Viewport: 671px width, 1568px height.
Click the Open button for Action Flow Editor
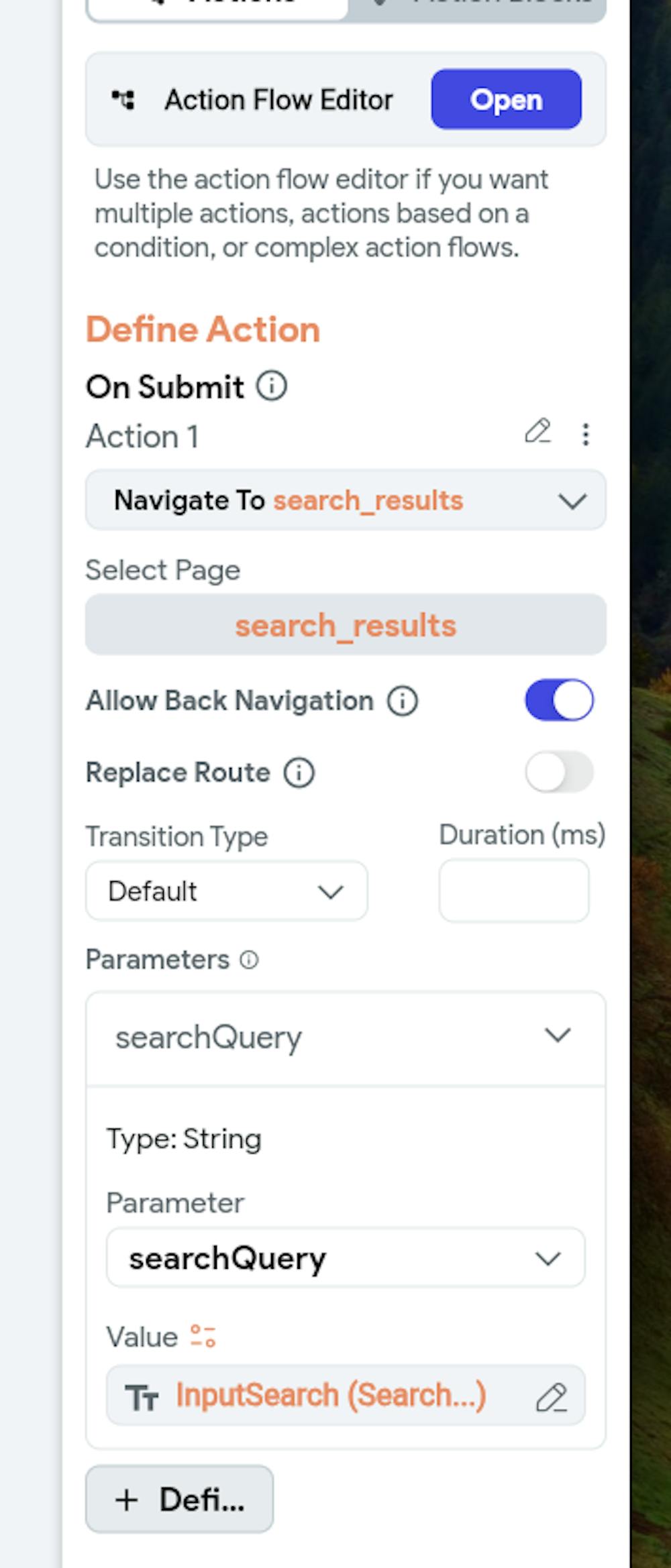click(506, 99)
